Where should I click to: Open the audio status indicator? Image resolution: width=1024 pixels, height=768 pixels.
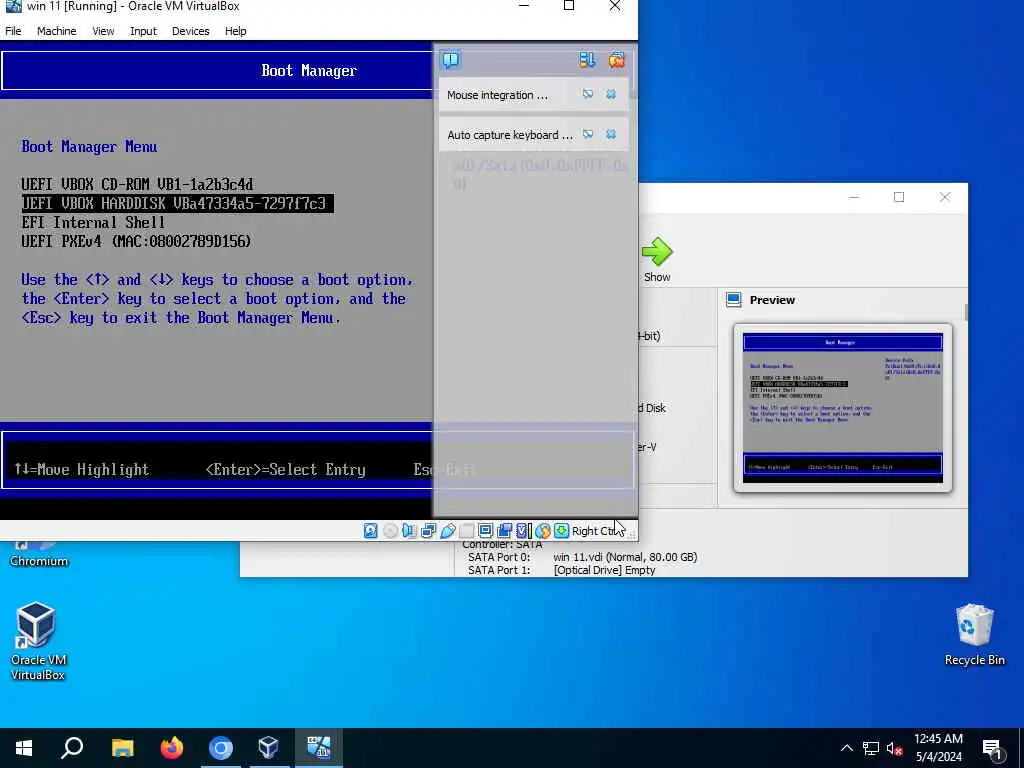coord(409,531)
